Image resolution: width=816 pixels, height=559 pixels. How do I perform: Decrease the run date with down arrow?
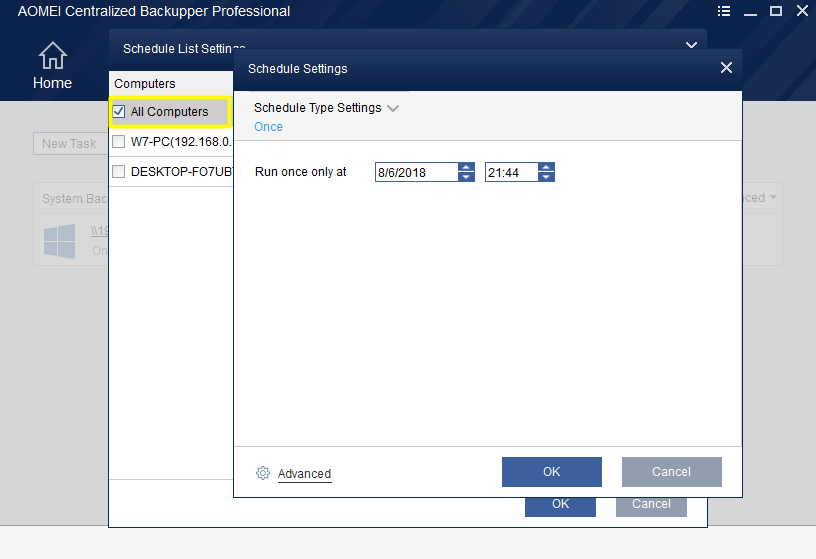click(466, 177)
